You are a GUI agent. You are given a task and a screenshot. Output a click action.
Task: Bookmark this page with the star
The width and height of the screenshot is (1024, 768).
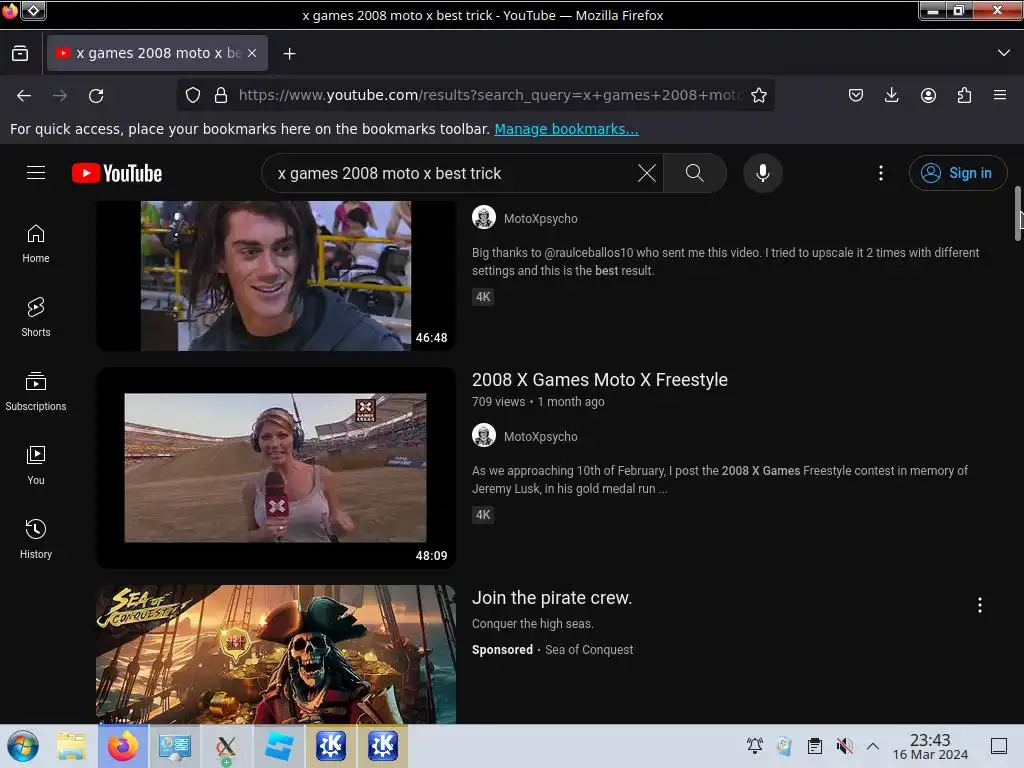[758, 95]
